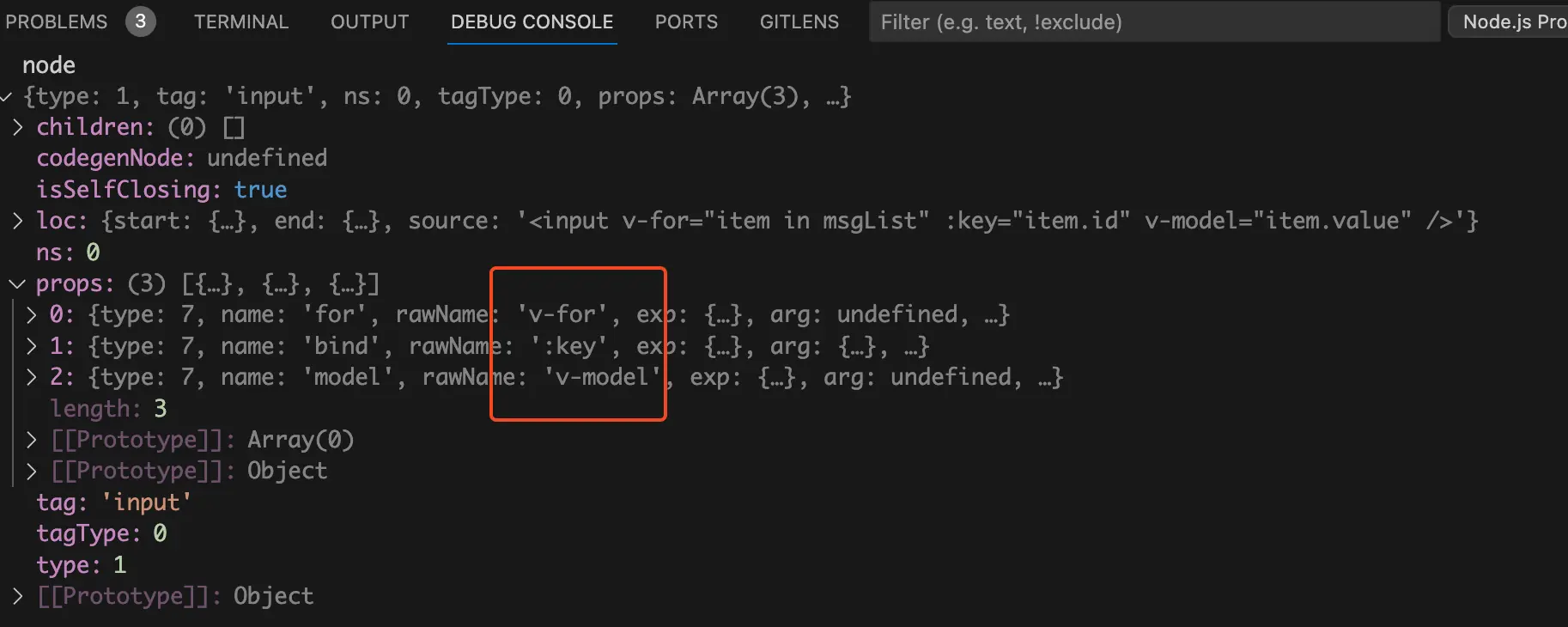1568x627 pixels.
Task: Click the isSelfClosing true value
Action: point(260,190)
